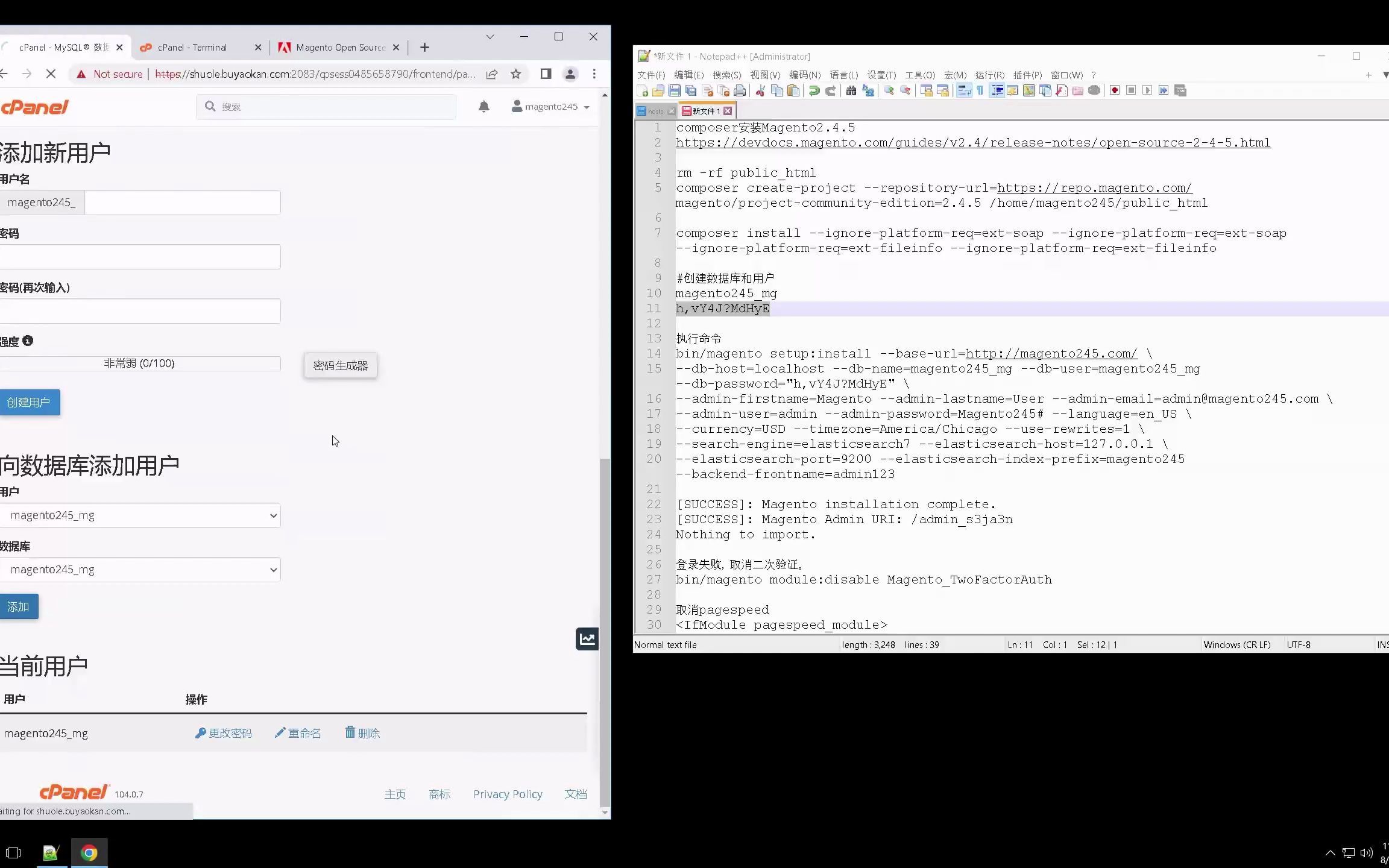The image size is (1389, 868).
Task: Click 更改密码 for magento245_mg
Action: pos(224,734)
